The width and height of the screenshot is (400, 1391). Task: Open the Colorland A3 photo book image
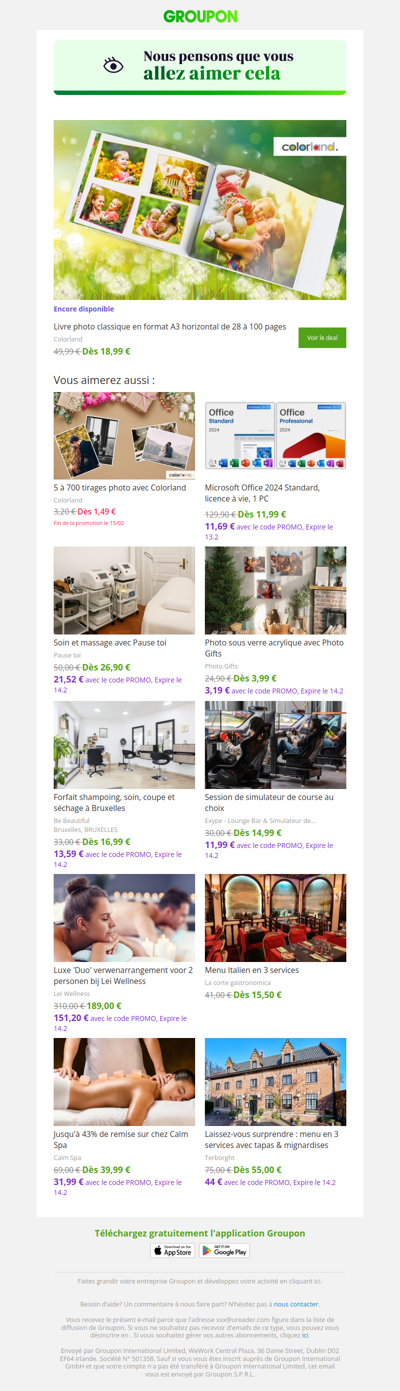pos(200,210)
